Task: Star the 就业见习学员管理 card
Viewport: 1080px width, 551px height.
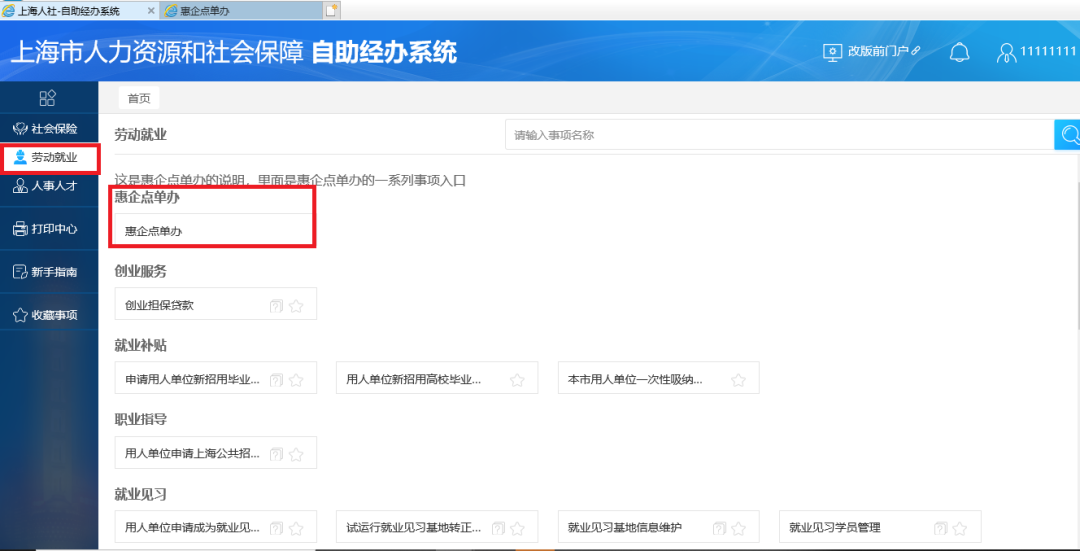Action: (960, 528)
